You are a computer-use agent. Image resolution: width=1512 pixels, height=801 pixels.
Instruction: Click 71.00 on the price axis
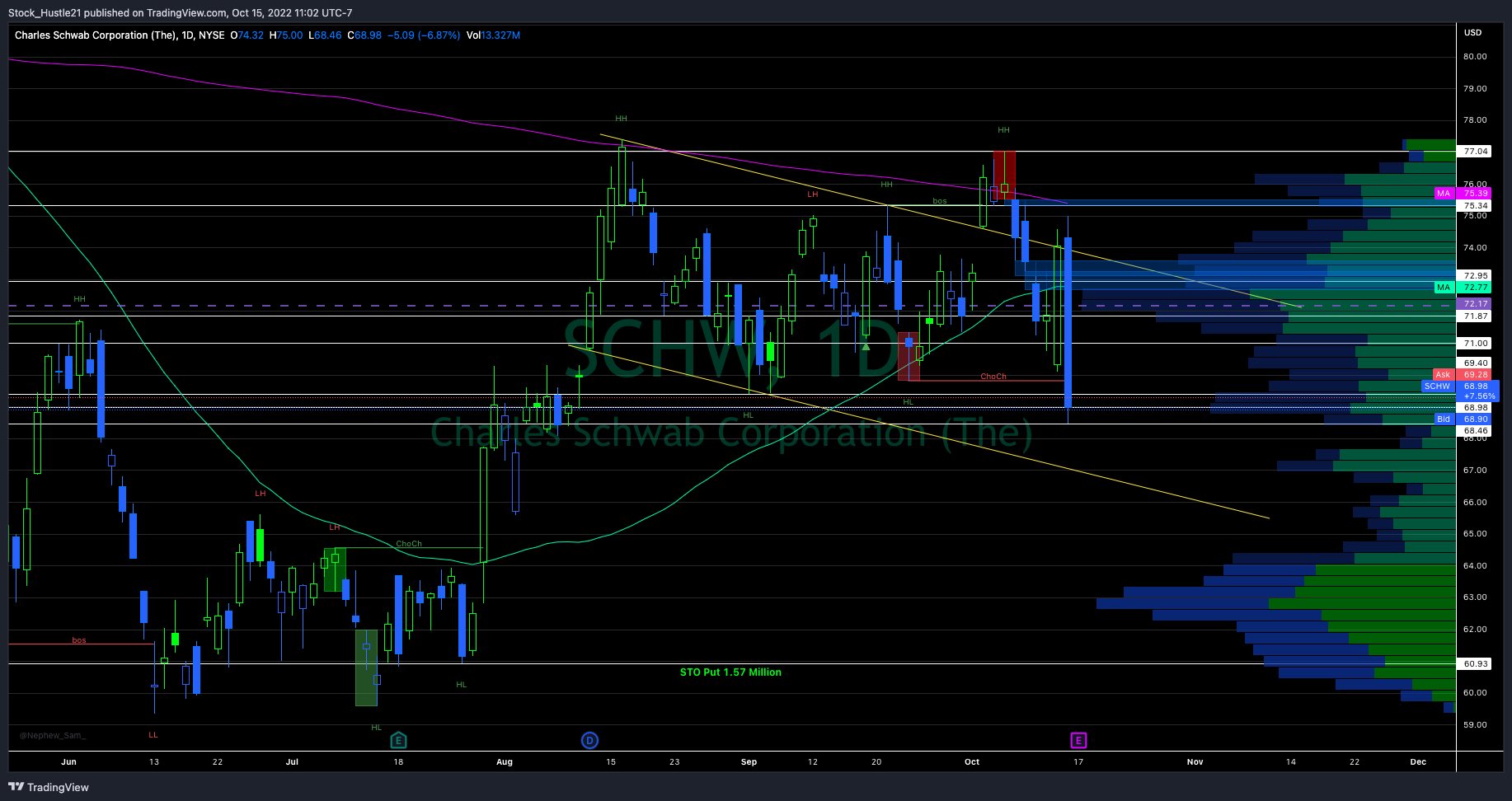point(1475,344)
